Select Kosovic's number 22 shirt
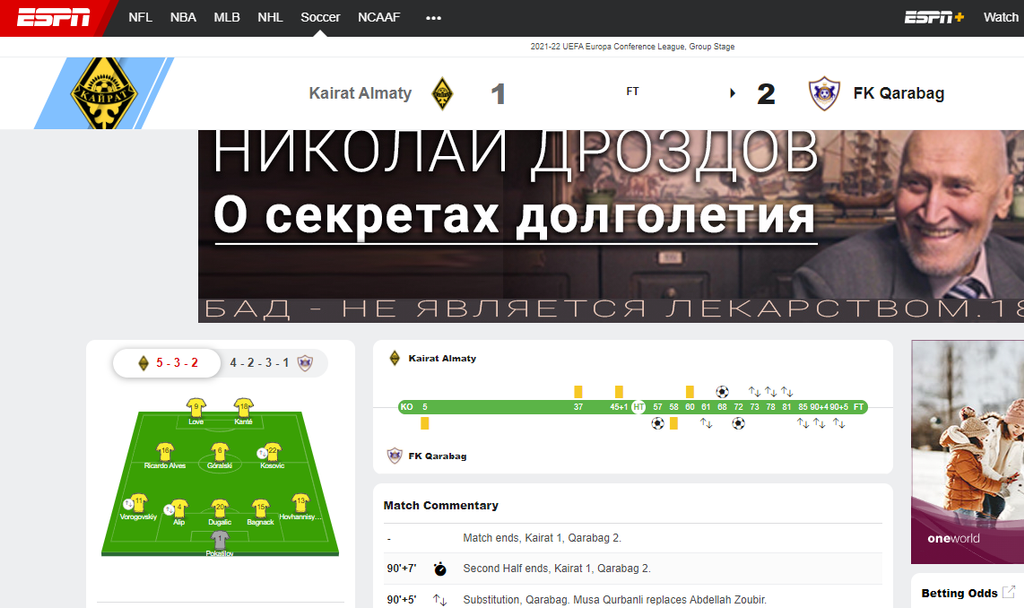This screenshot has height=608, width=1024. point(272,451)
